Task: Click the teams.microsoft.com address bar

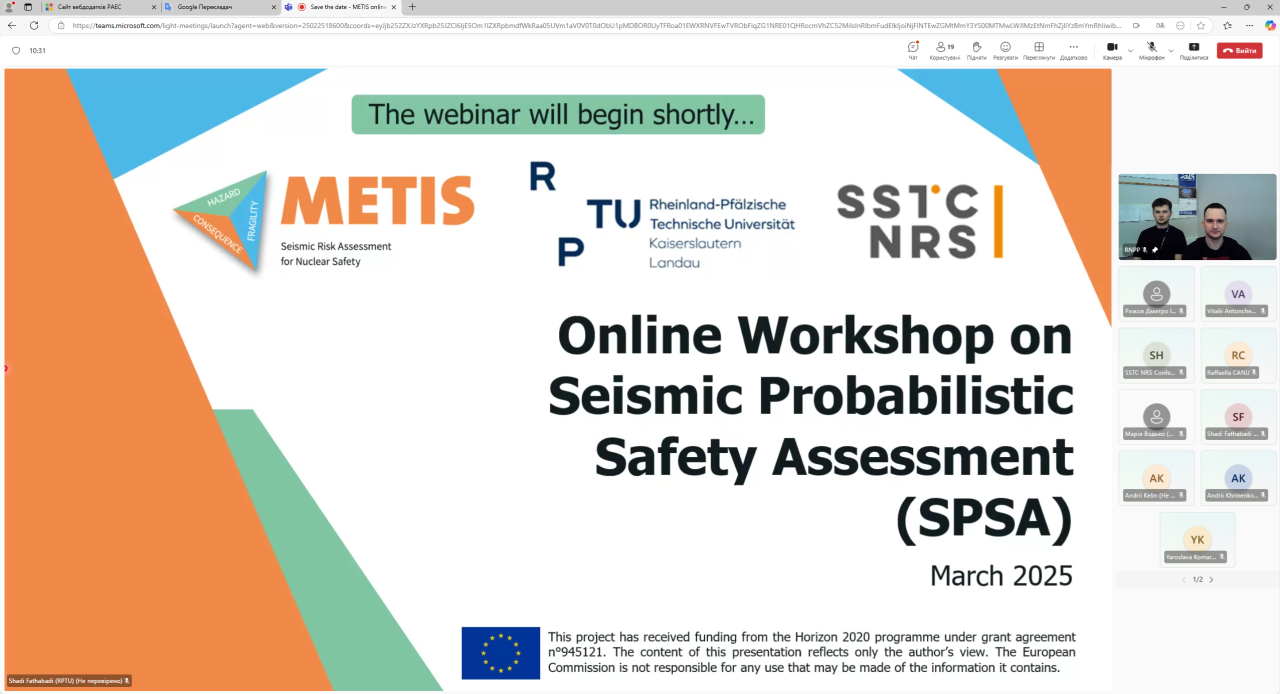Action: point(595,25)
